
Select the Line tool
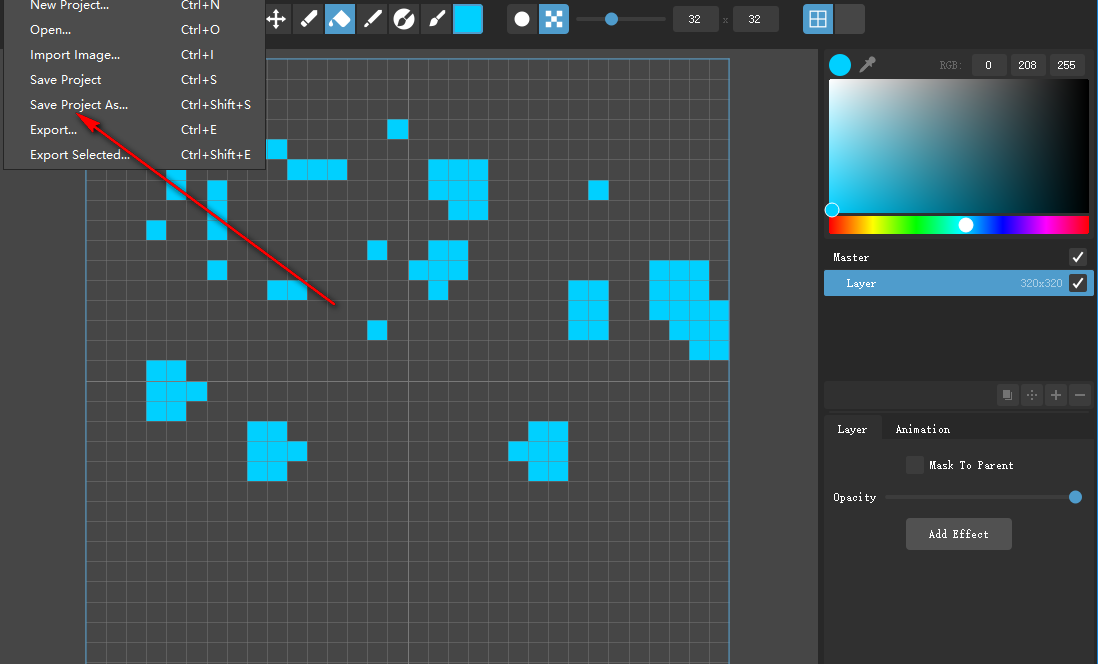372,18
